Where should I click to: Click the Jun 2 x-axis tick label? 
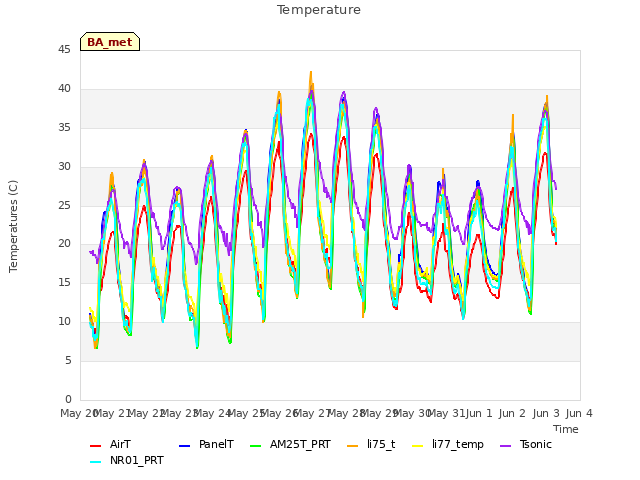[512, 413]
